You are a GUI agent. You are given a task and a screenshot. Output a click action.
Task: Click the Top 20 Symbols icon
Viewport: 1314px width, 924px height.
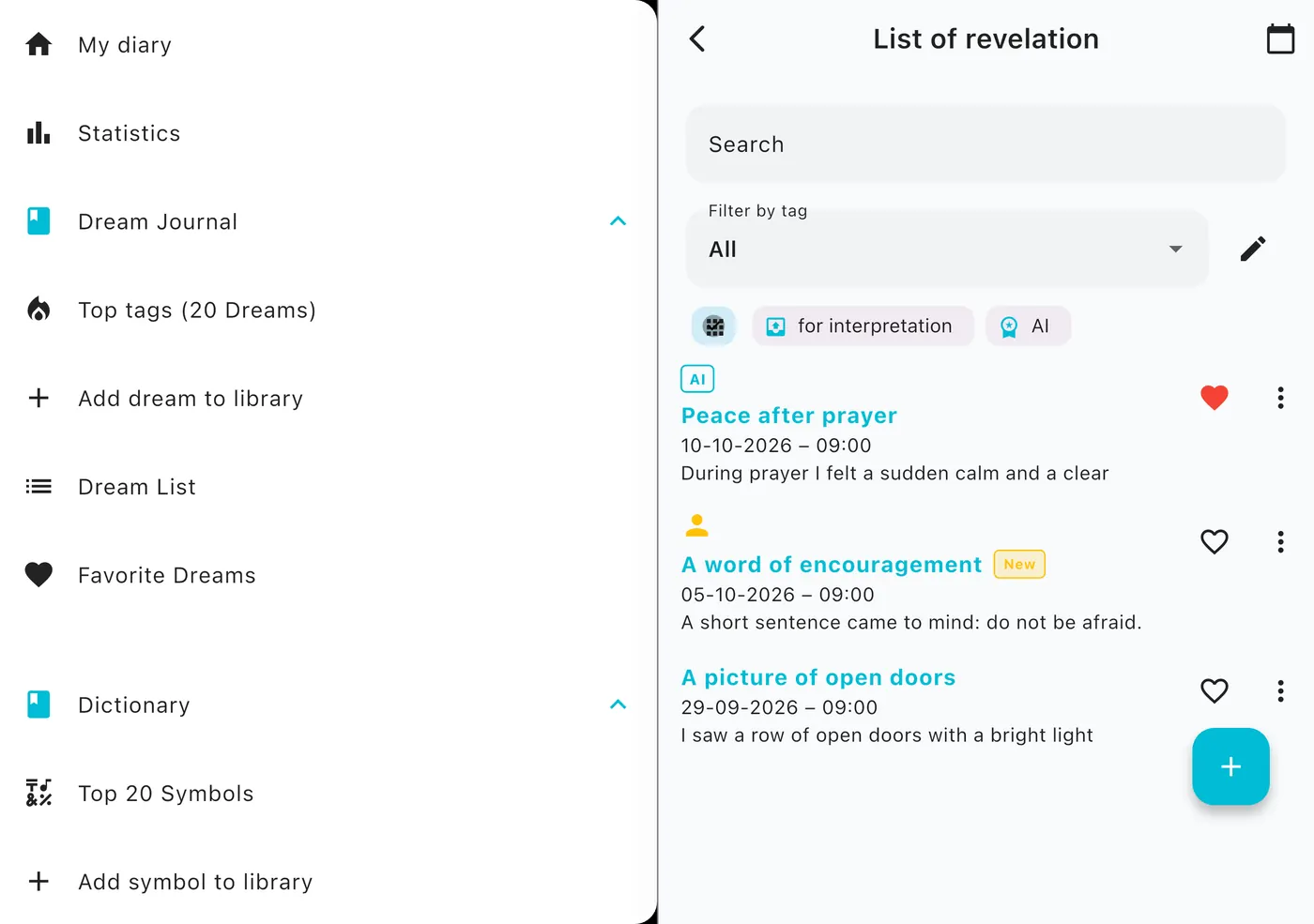coord(38,793)
